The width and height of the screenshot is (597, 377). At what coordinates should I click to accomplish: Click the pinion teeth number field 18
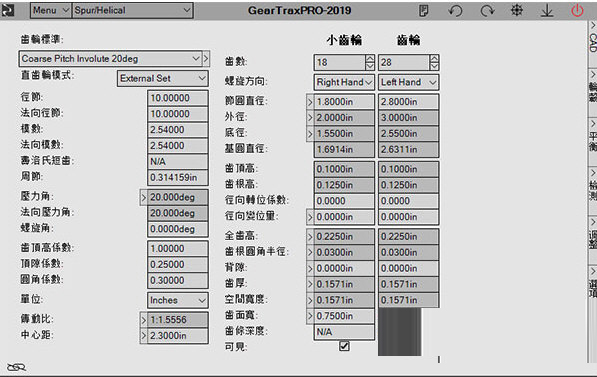tap(340, 62)
